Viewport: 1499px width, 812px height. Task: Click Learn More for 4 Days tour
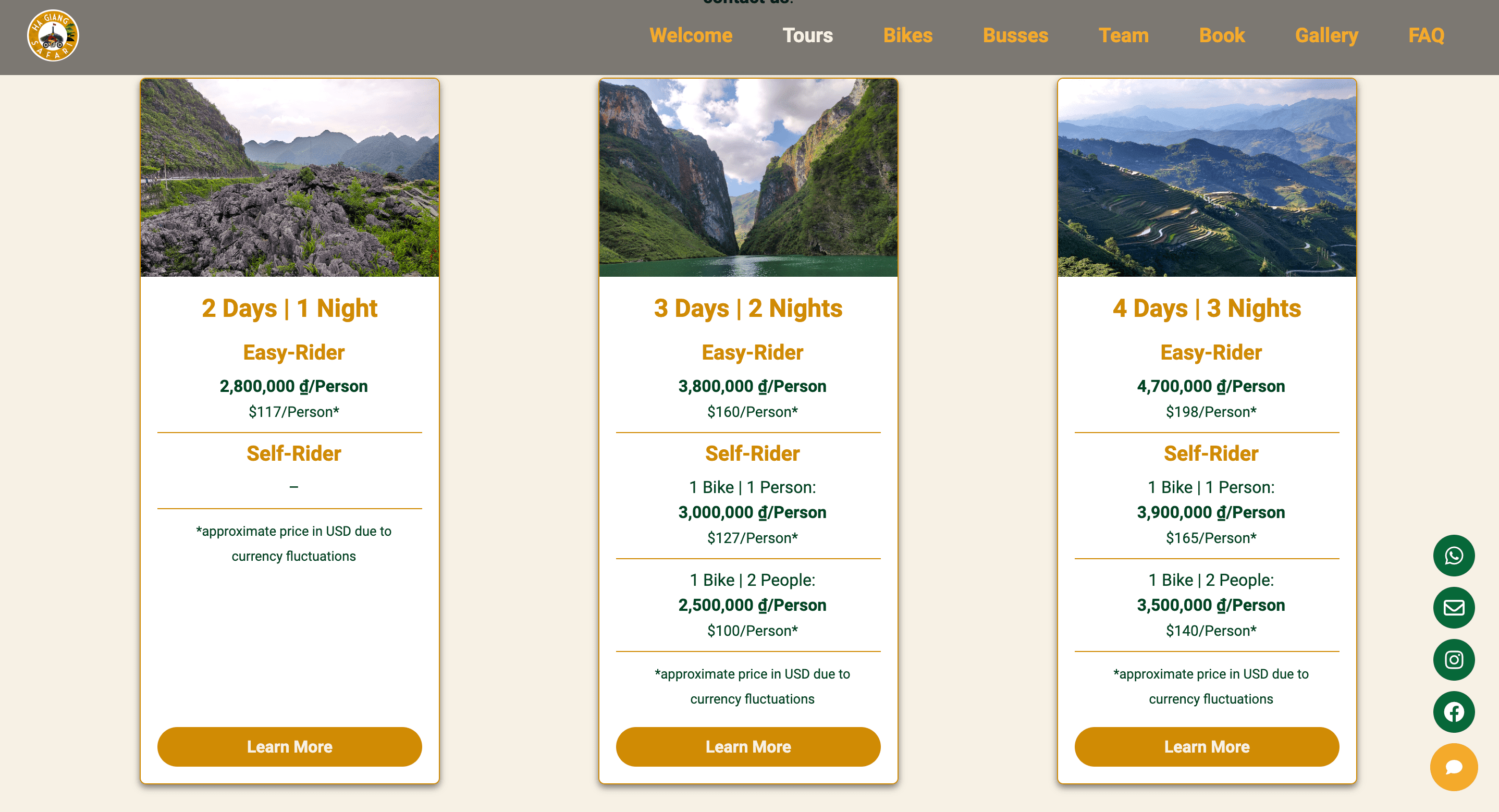[x=1206, y=746]
